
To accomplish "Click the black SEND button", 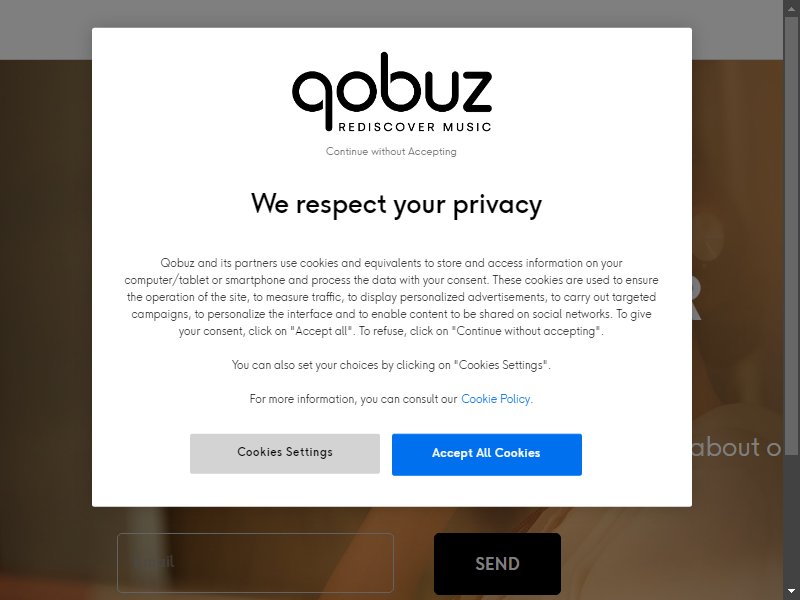I will point(497,563).
